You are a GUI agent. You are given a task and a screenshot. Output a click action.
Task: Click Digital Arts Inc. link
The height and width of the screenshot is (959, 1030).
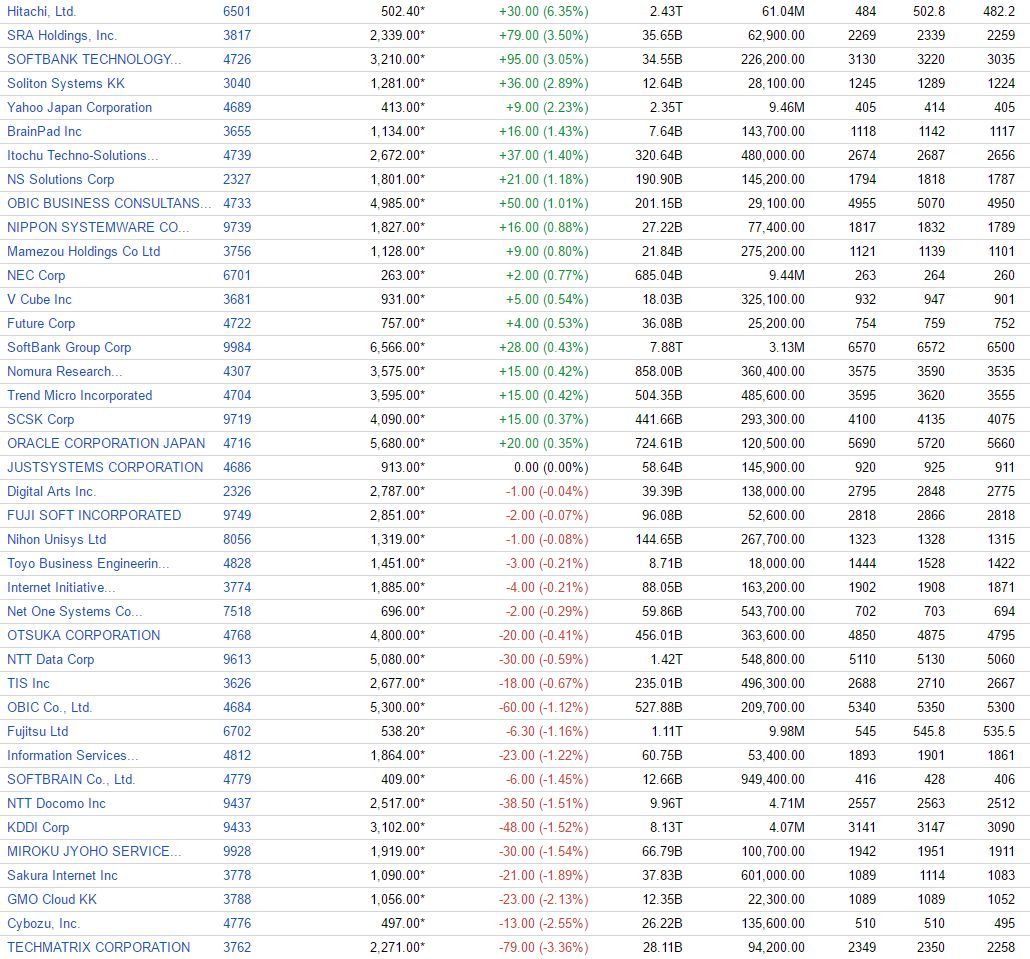point(51,491)
